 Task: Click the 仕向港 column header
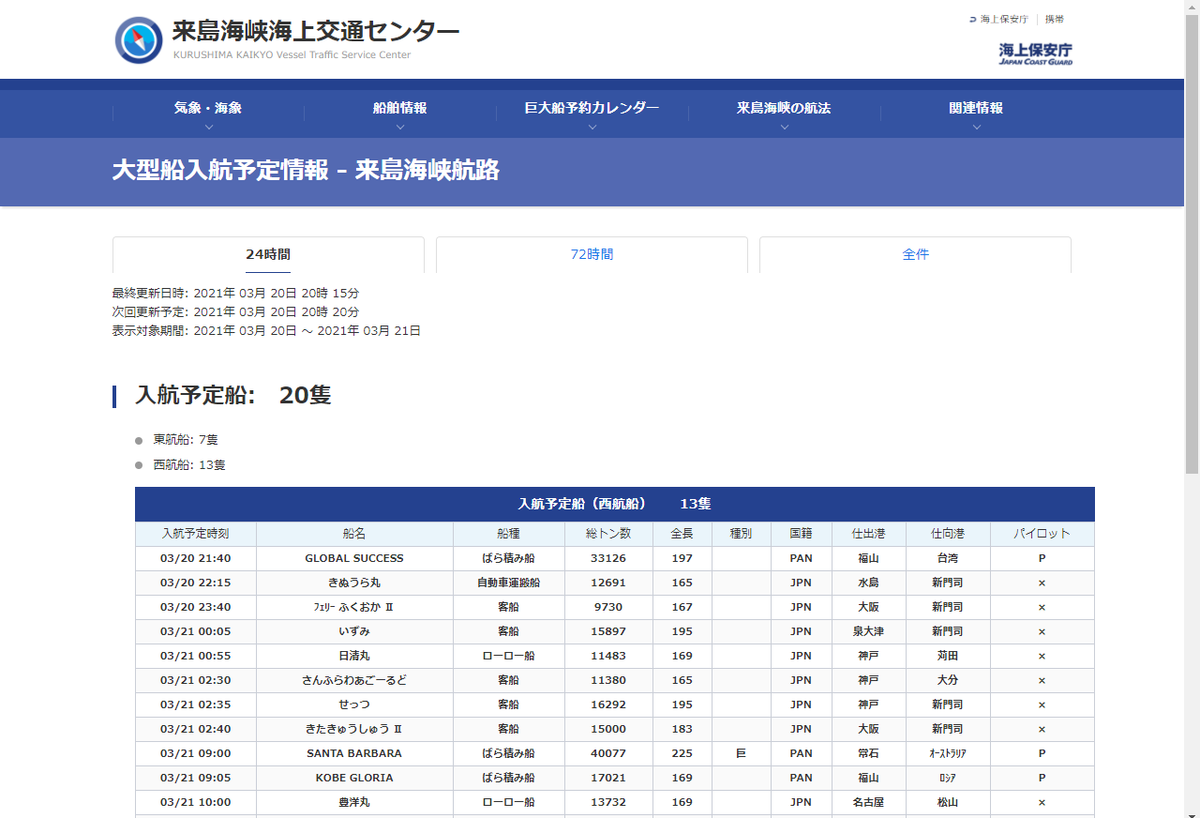[948, 534]
